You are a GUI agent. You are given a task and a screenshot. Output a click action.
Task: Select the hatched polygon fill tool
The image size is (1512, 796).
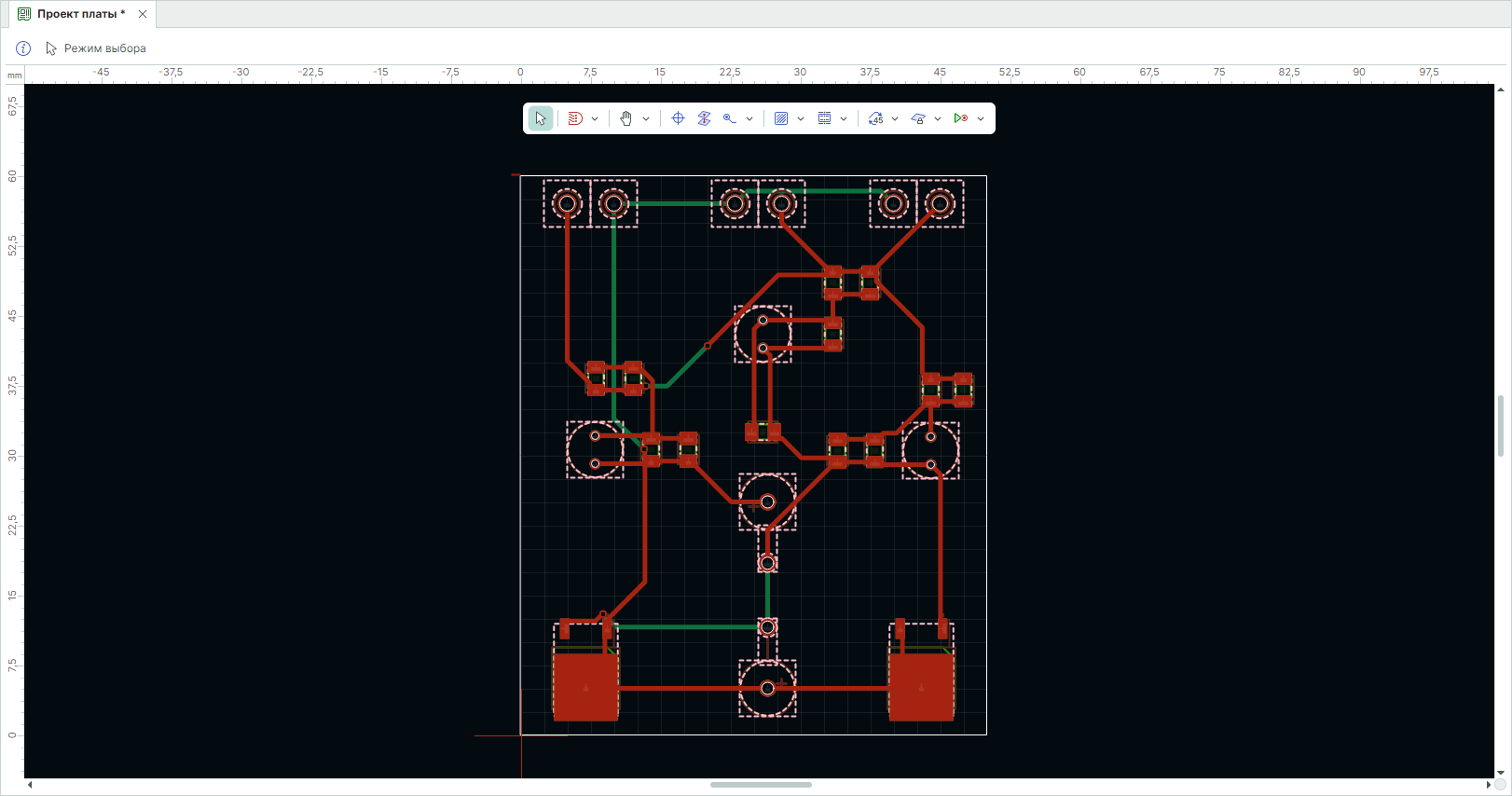781,118
